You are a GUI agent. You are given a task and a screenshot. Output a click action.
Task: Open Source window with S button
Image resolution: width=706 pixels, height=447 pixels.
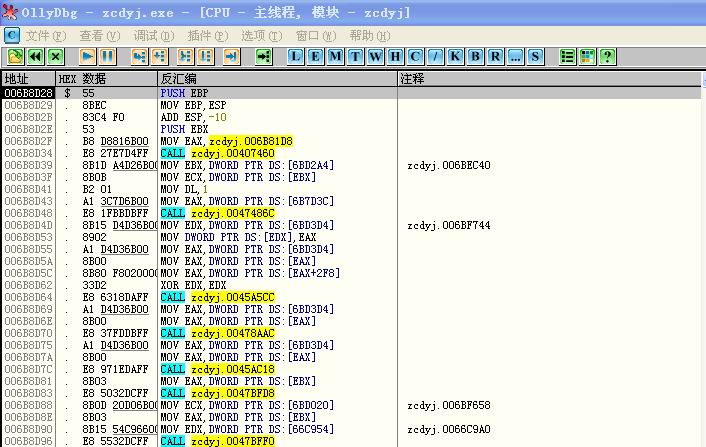pos(535,57)
